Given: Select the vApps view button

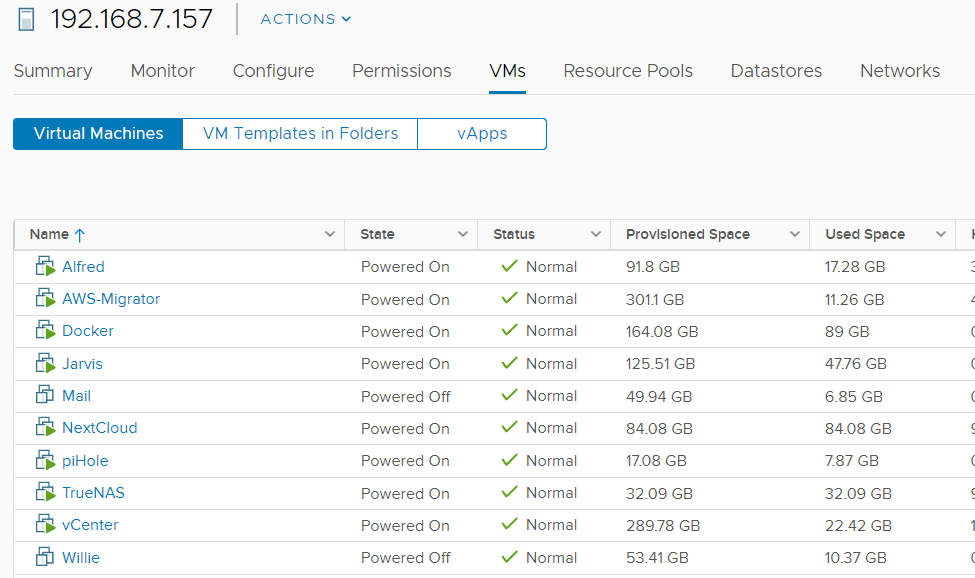Looking at the screenshot, I should pos(482,134).
